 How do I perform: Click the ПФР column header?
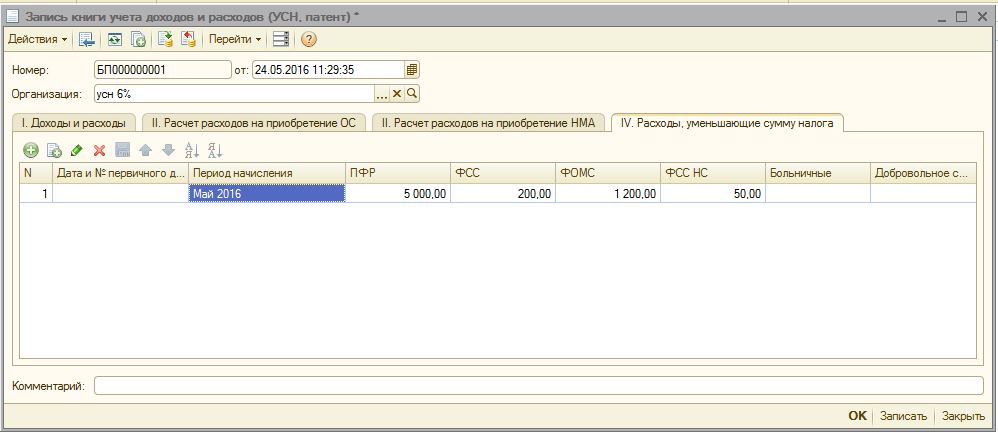(x=398, y=173)
